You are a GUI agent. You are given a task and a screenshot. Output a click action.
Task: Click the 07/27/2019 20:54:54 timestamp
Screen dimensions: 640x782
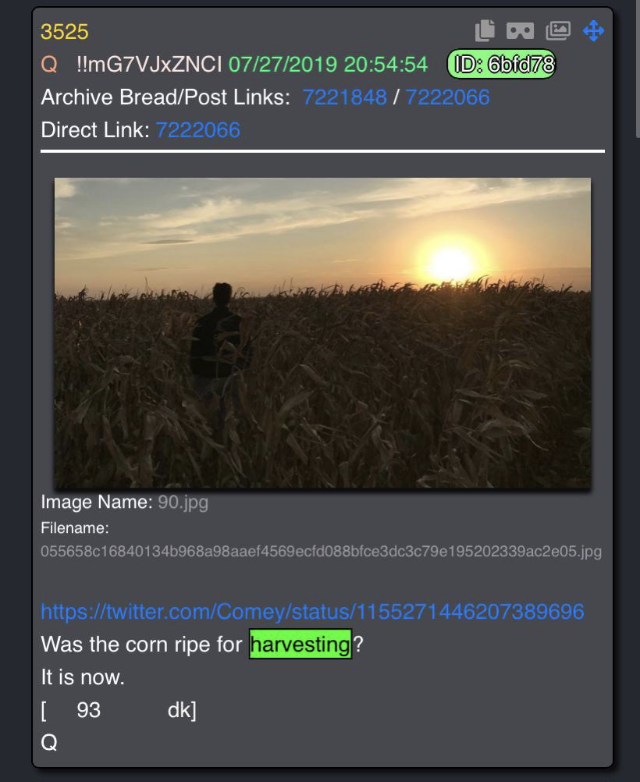[x=328, y=65]
